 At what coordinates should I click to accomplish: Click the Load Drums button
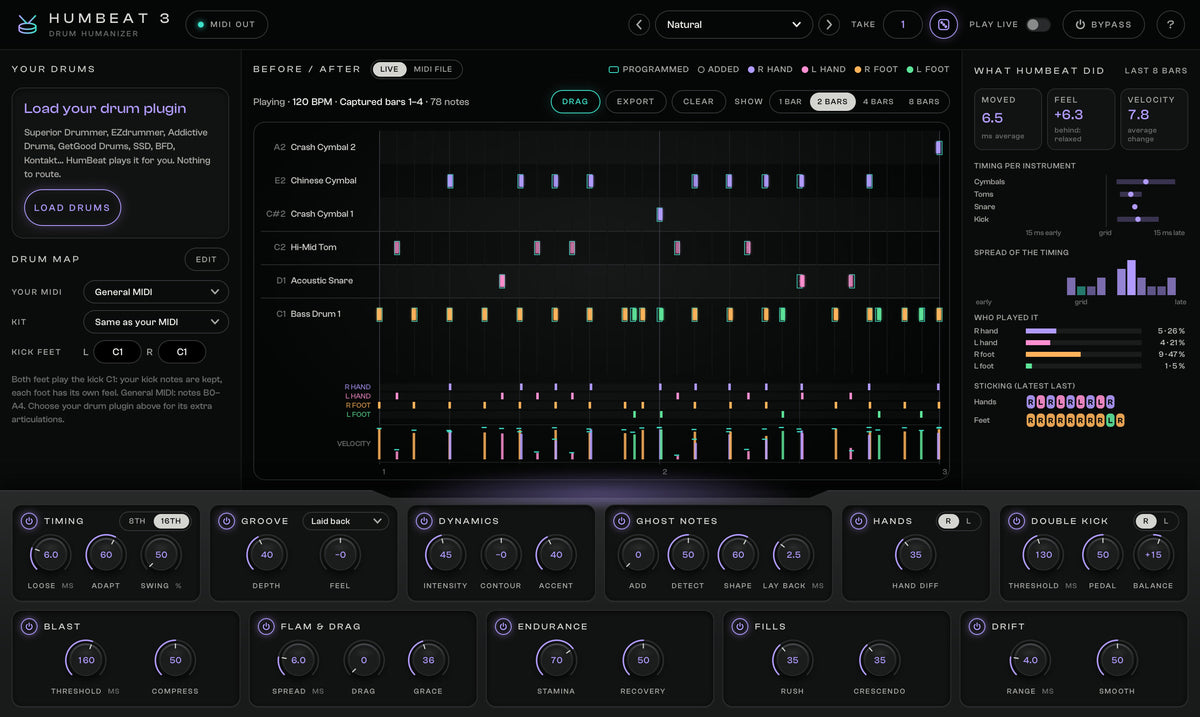[72, 208]
